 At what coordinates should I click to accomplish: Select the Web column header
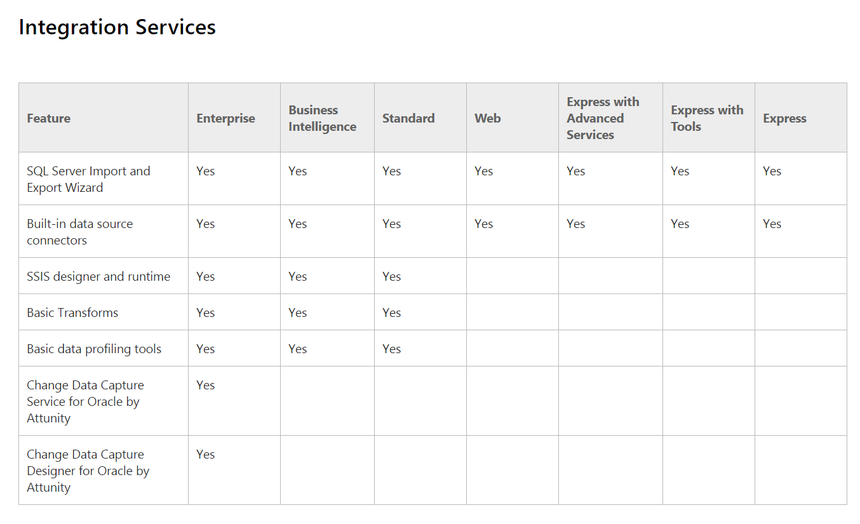point(487,118)
